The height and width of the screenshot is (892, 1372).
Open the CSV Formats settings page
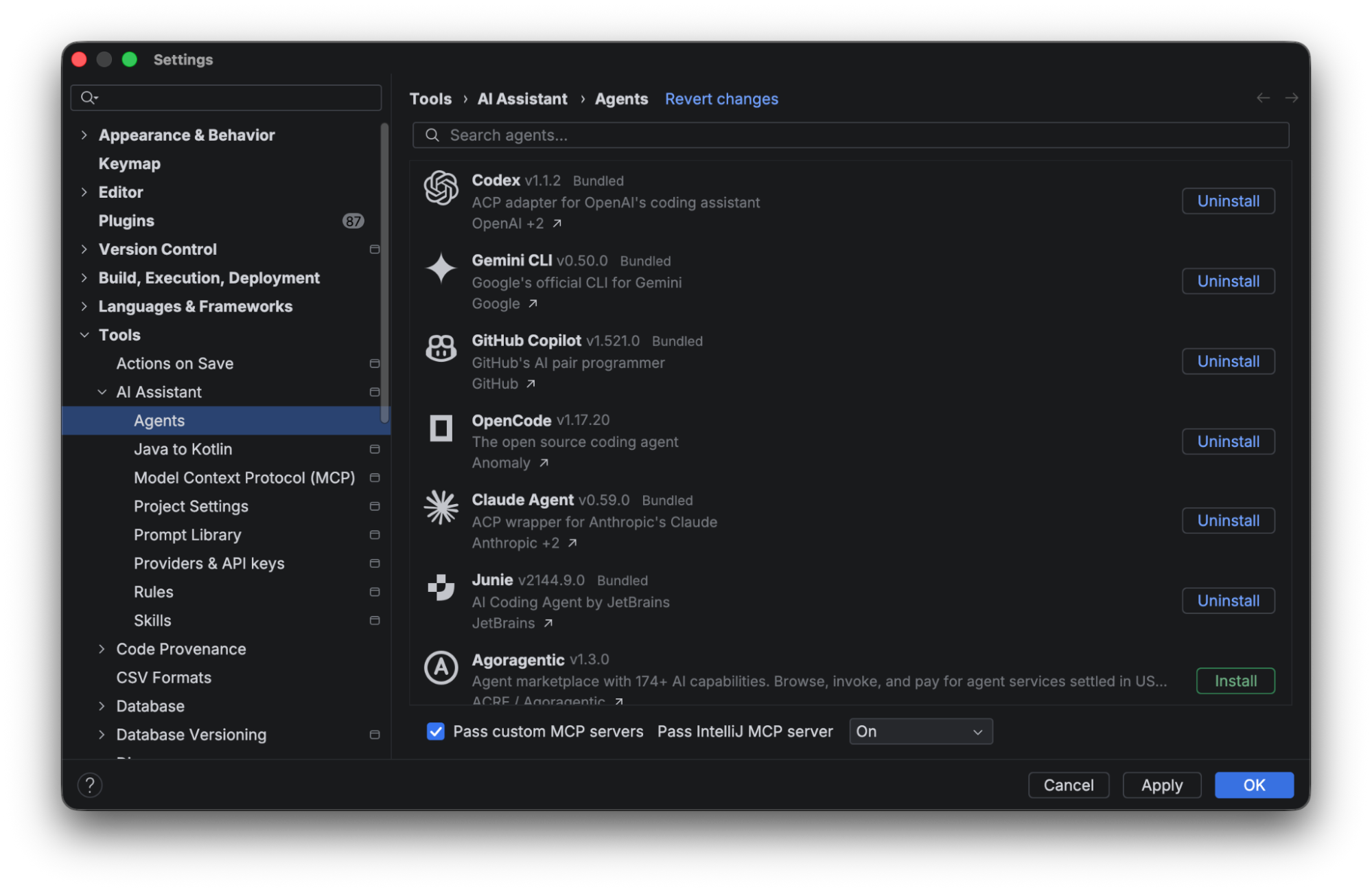point(164,678)
